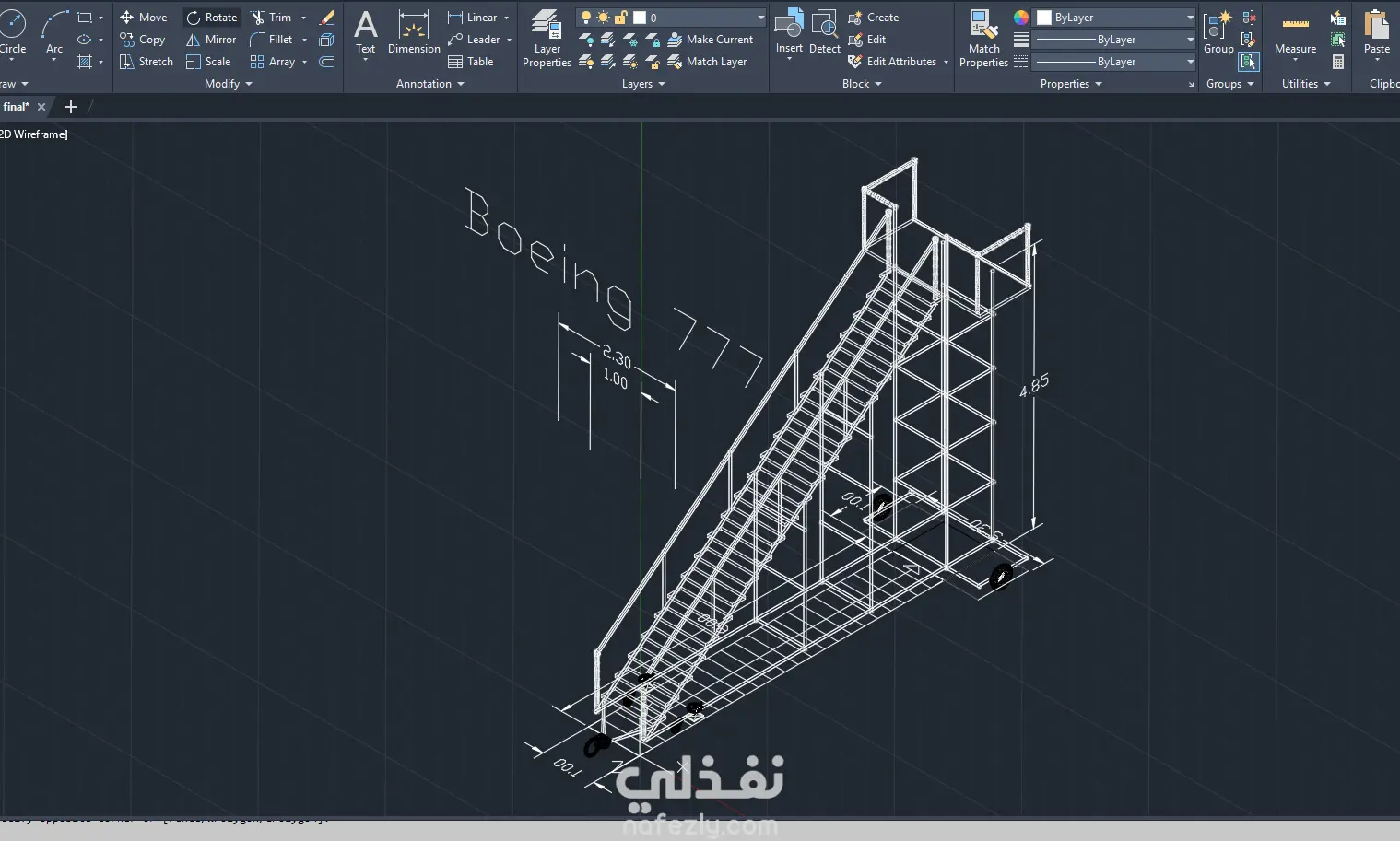The height and width of the screenshot is (841, 1400).
Task: Select the Scale tool
Action: point(208,62)
